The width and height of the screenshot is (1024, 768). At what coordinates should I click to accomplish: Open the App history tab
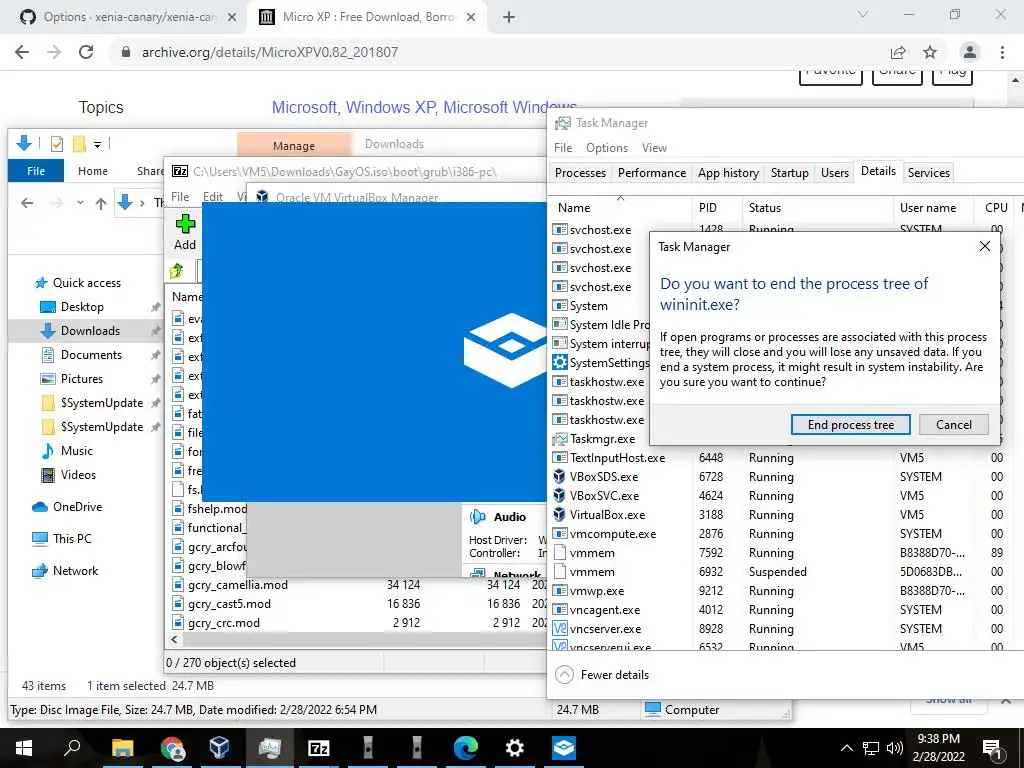(x=728, y=173)
